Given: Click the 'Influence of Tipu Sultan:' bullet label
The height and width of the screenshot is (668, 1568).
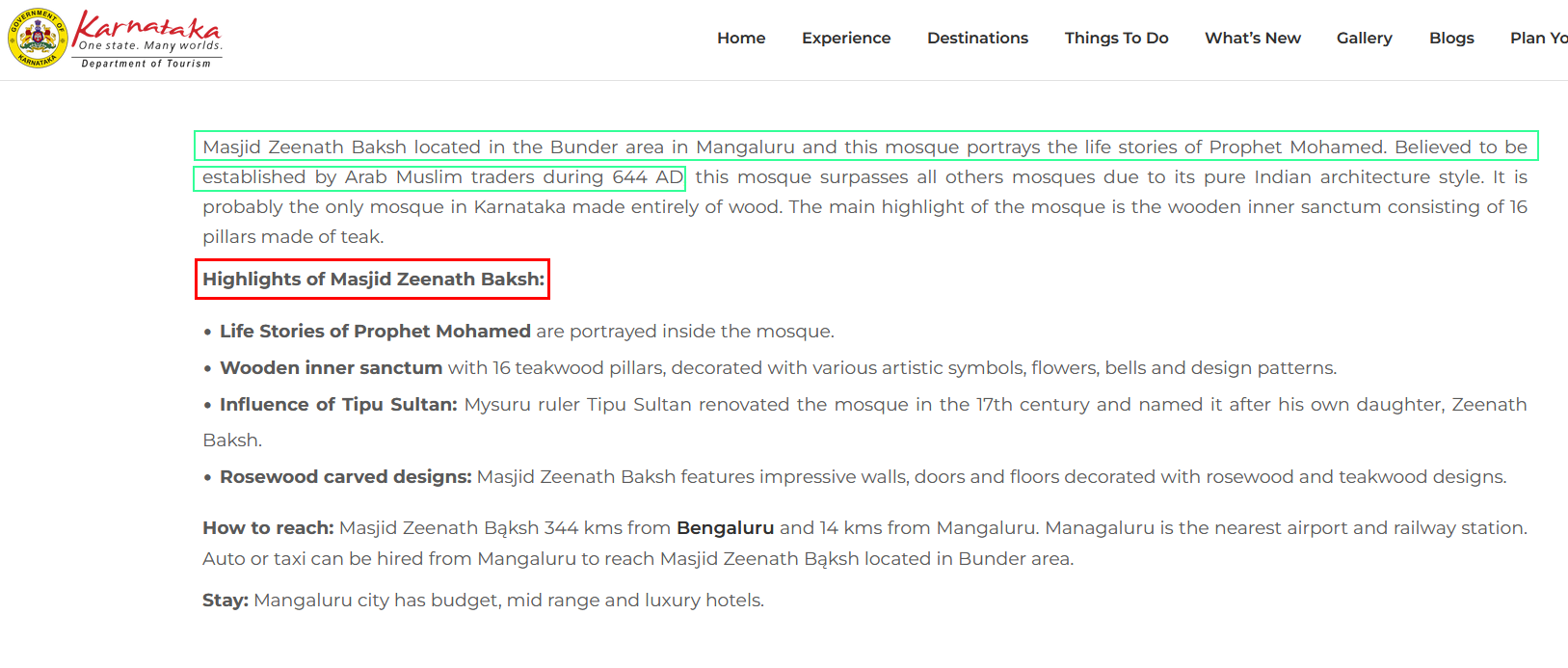Looking at the screenshot, I should (x=338, y=405).
